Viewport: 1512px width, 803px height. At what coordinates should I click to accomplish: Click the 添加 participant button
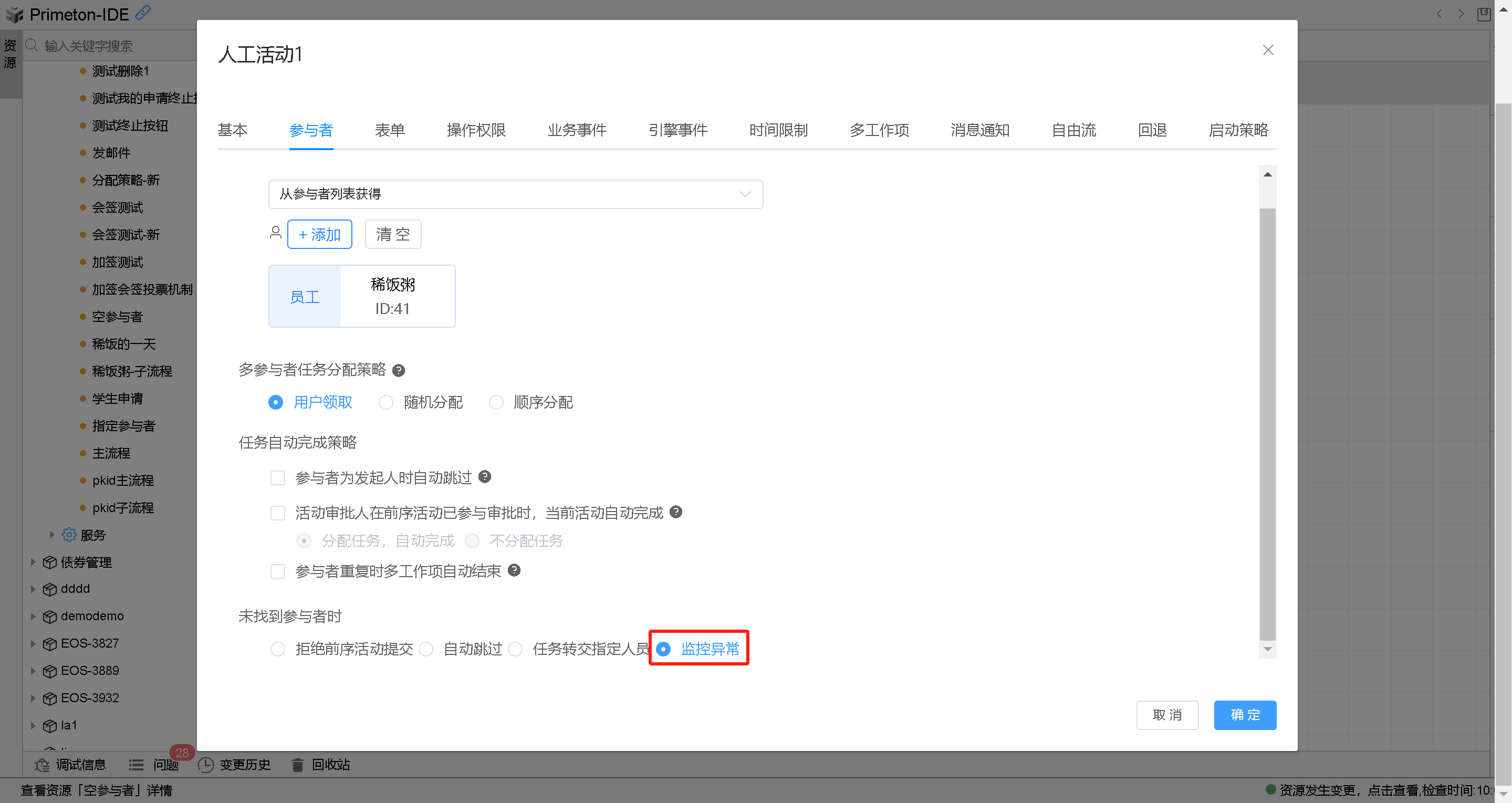(x=319, y=234)
